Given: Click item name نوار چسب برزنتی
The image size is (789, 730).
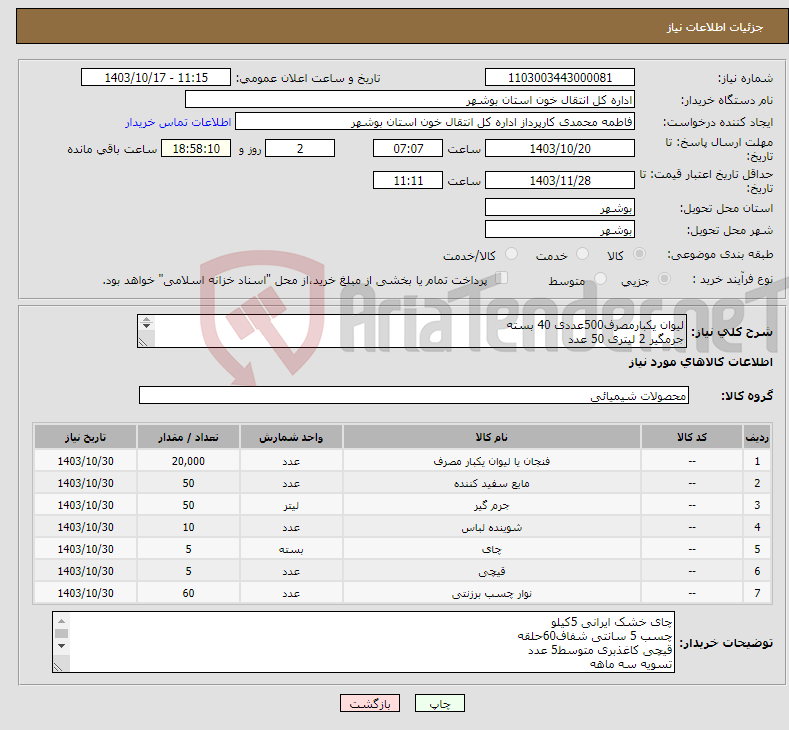Looking at the screenshot, I should pyautogui.click(x=492, y=594).
